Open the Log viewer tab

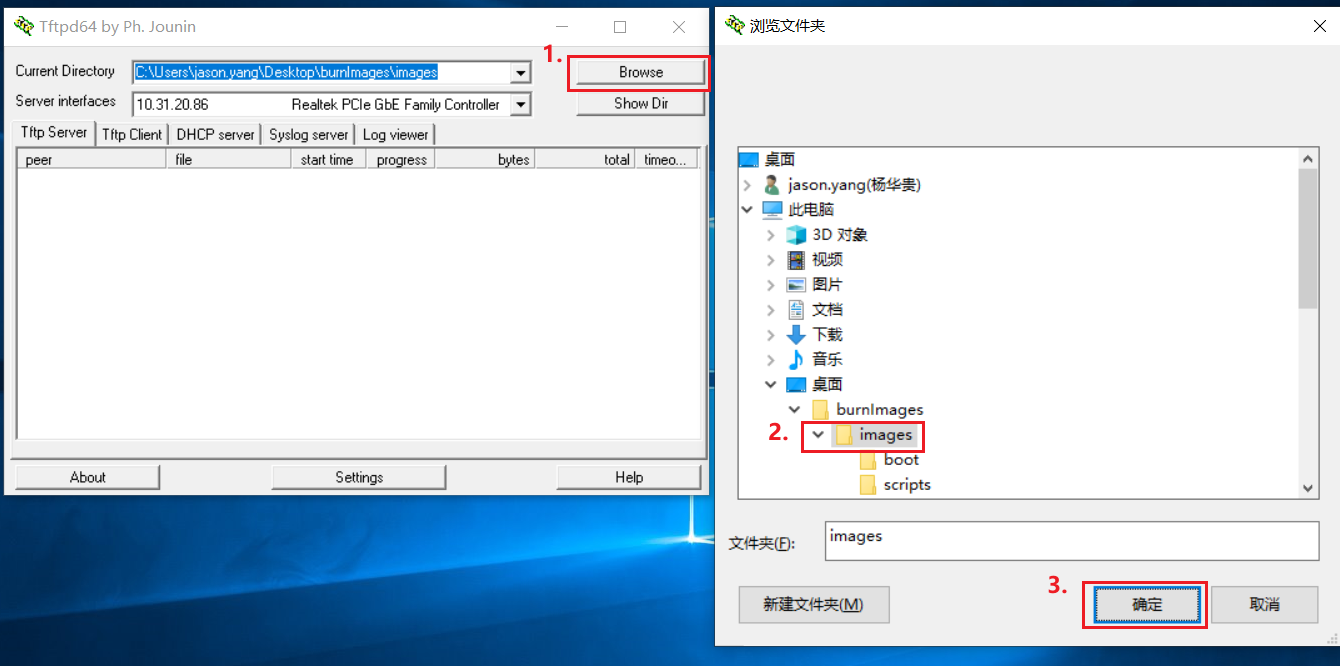tap(395, 134)
